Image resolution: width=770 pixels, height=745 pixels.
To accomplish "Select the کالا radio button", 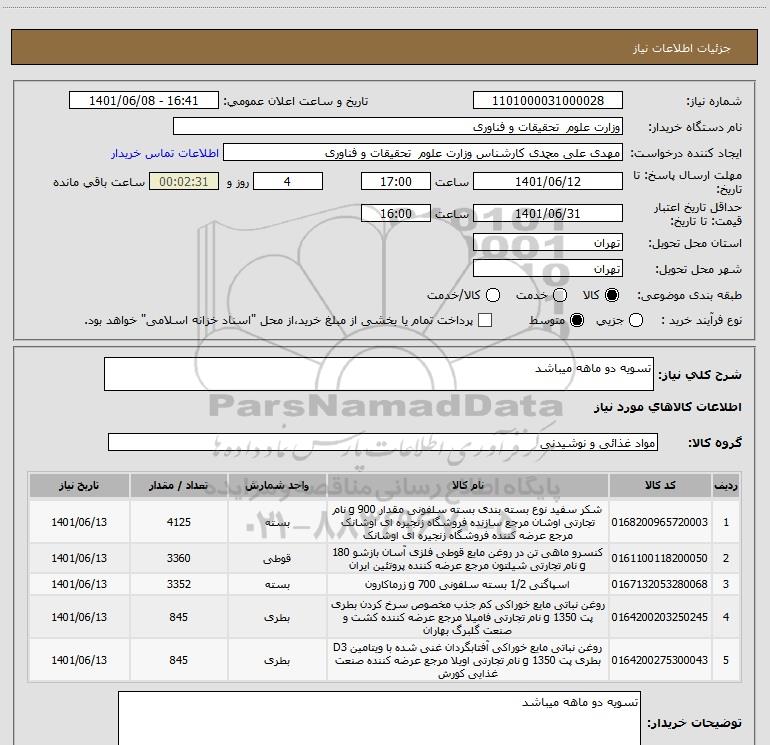I will click(612, 295).
